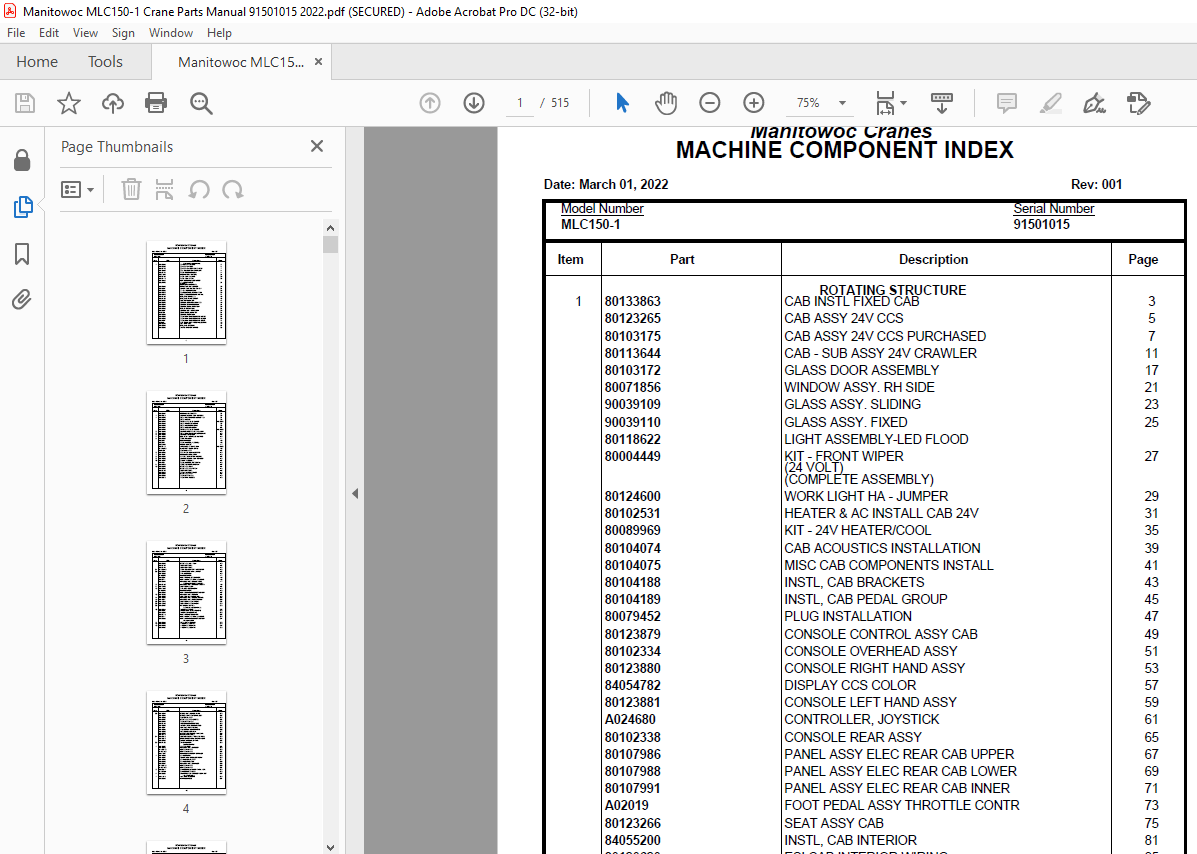Screen dimensions: 1197x854
Task: Click CONTROLLER, JOYSTICK description
Action: point(861,719)
